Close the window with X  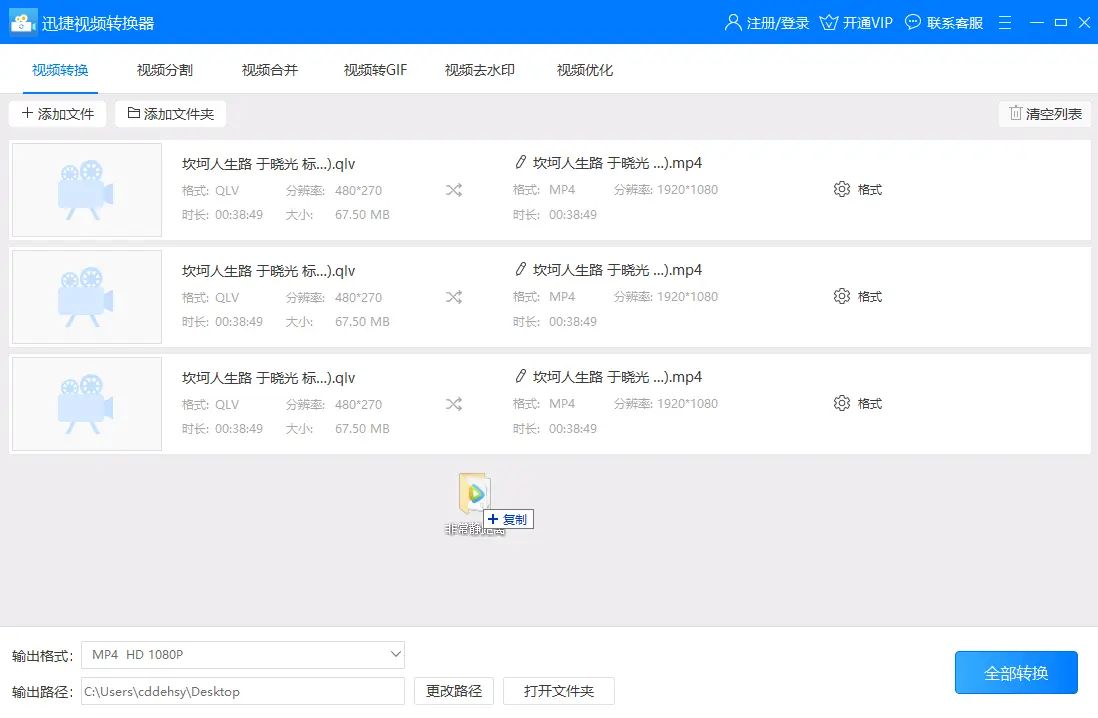tap(1084, 22)
